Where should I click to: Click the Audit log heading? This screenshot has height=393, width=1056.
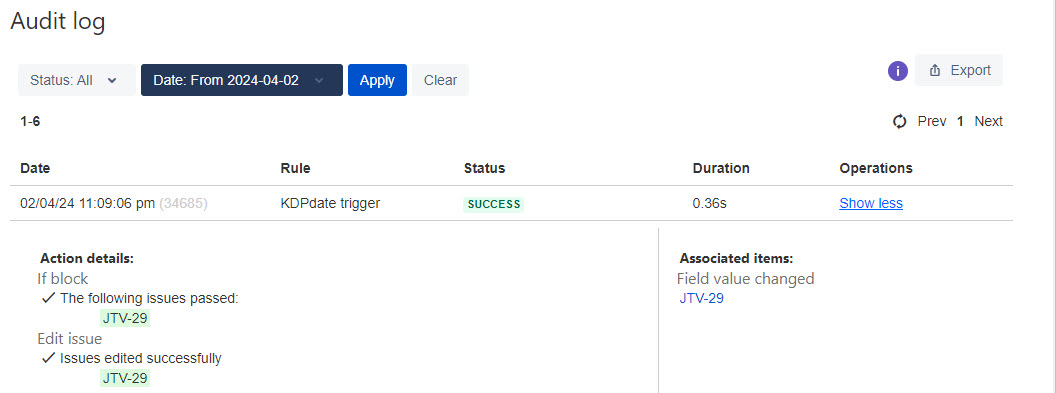58,22
